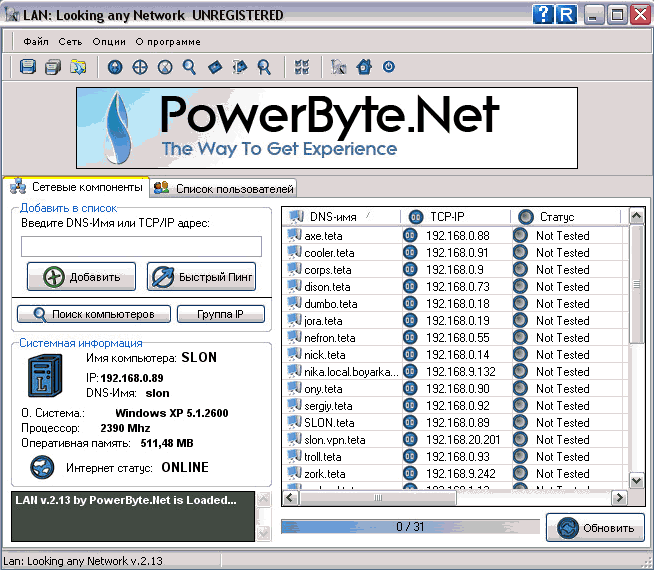654x570 pixels.
Task: Click the checklist grid toolbar icon
Action: (302, 67)
